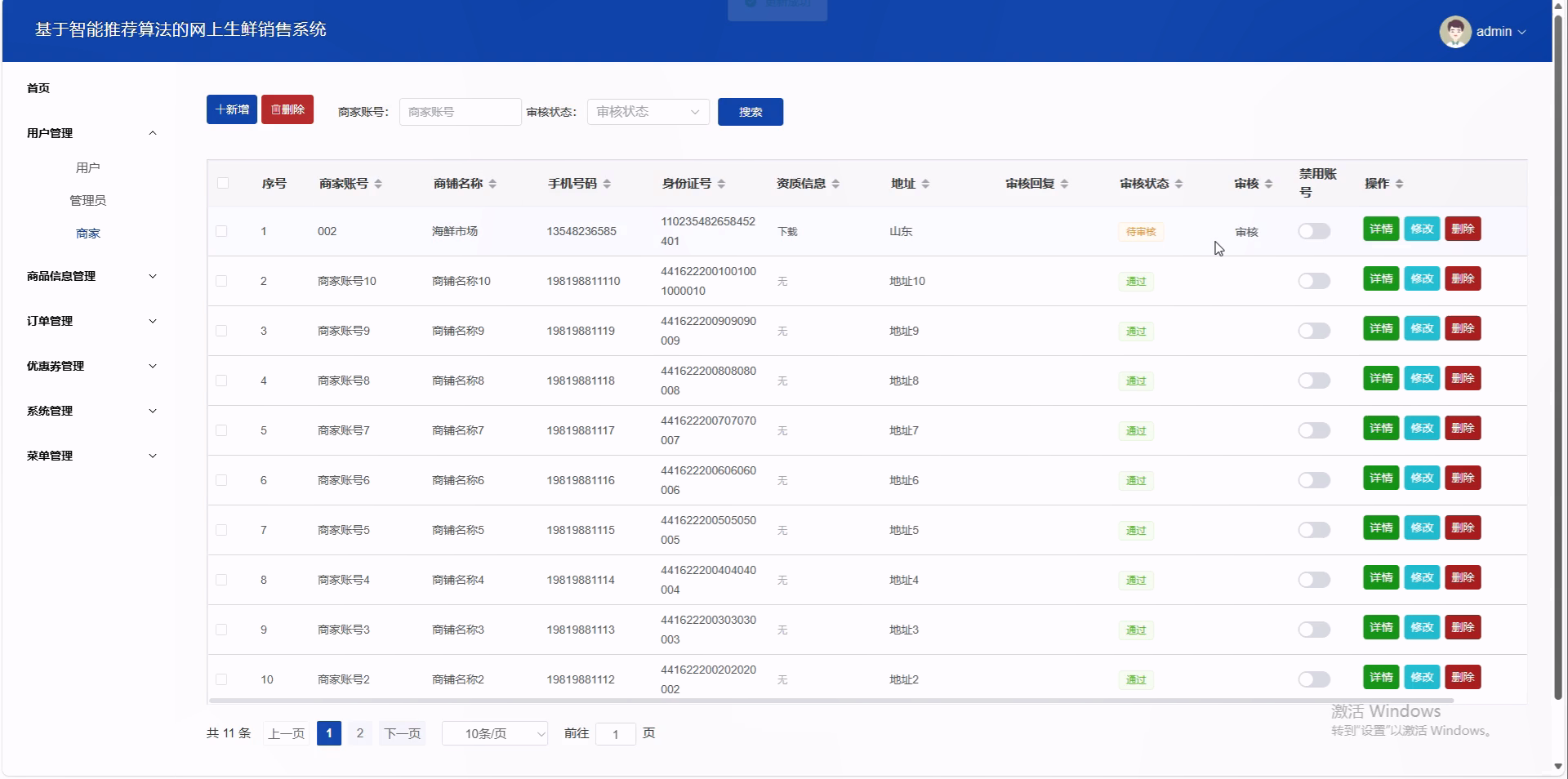
Task: Click 审核 link for merchant 002
Action: (x=1247, y=232)
